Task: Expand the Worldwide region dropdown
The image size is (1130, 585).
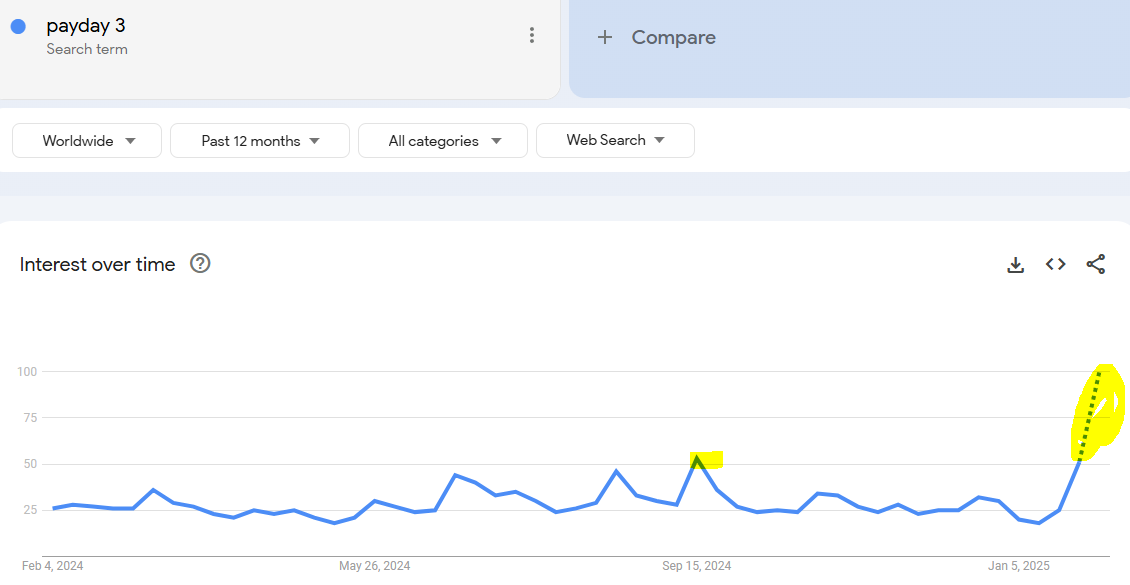Action: (87, 141)
